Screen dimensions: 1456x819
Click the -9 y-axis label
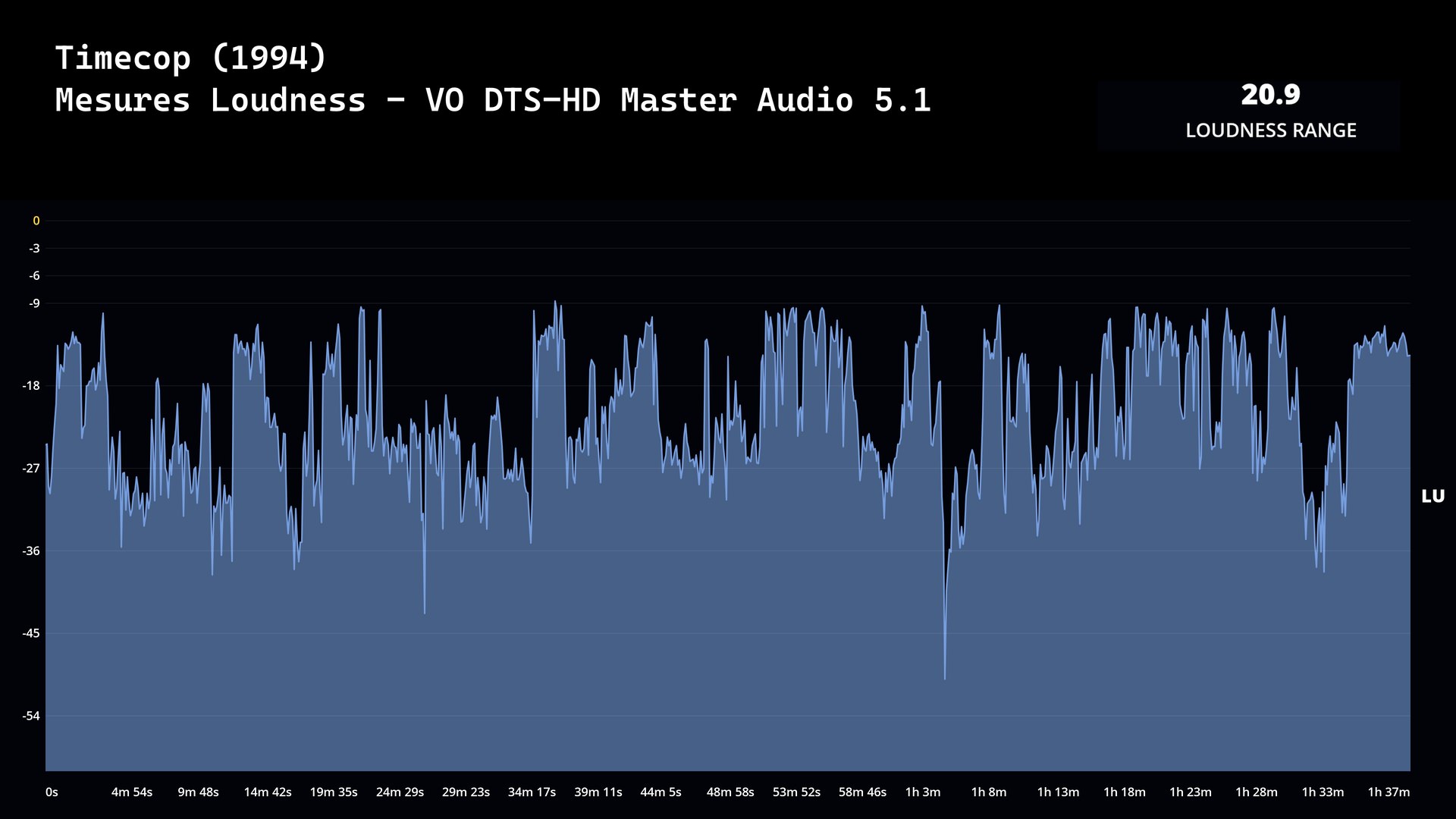pos(34,303)
